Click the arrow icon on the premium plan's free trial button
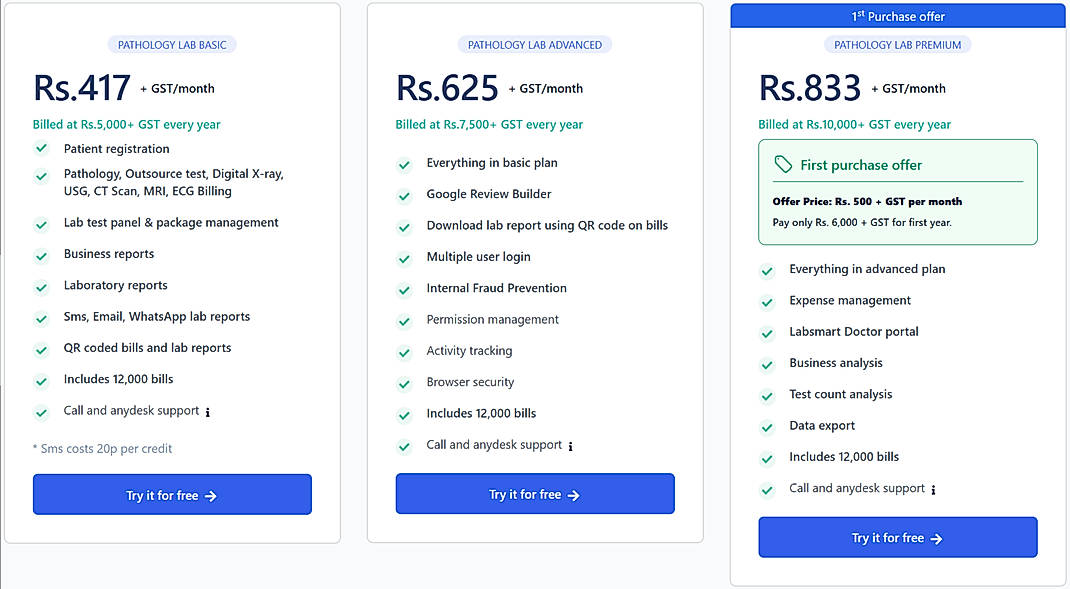The width and height of the screenshot is (1070, 589). pos(935,537)
